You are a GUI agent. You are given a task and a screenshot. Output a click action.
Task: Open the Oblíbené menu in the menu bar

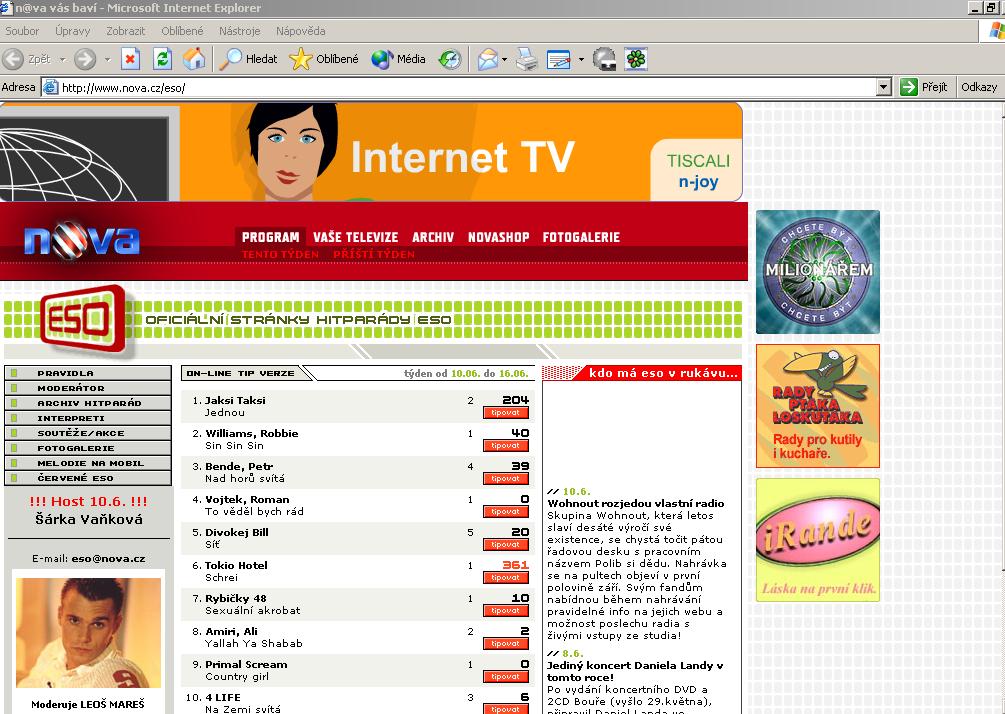(182, 31)
